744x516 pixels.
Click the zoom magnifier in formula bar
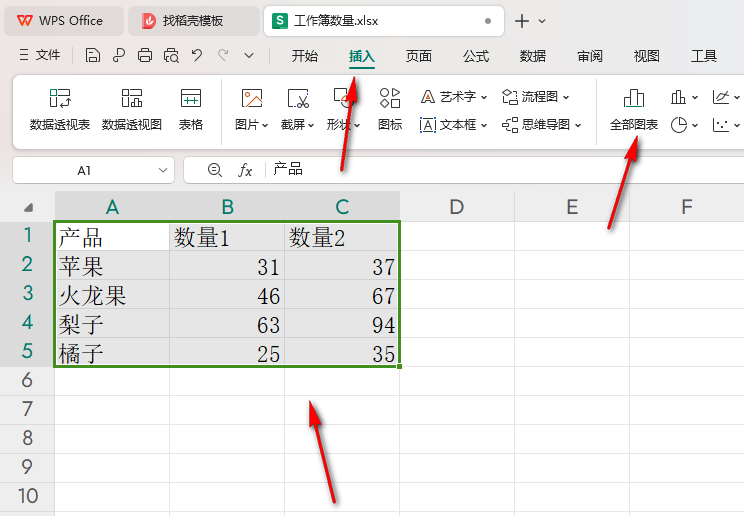coord(214,169)
